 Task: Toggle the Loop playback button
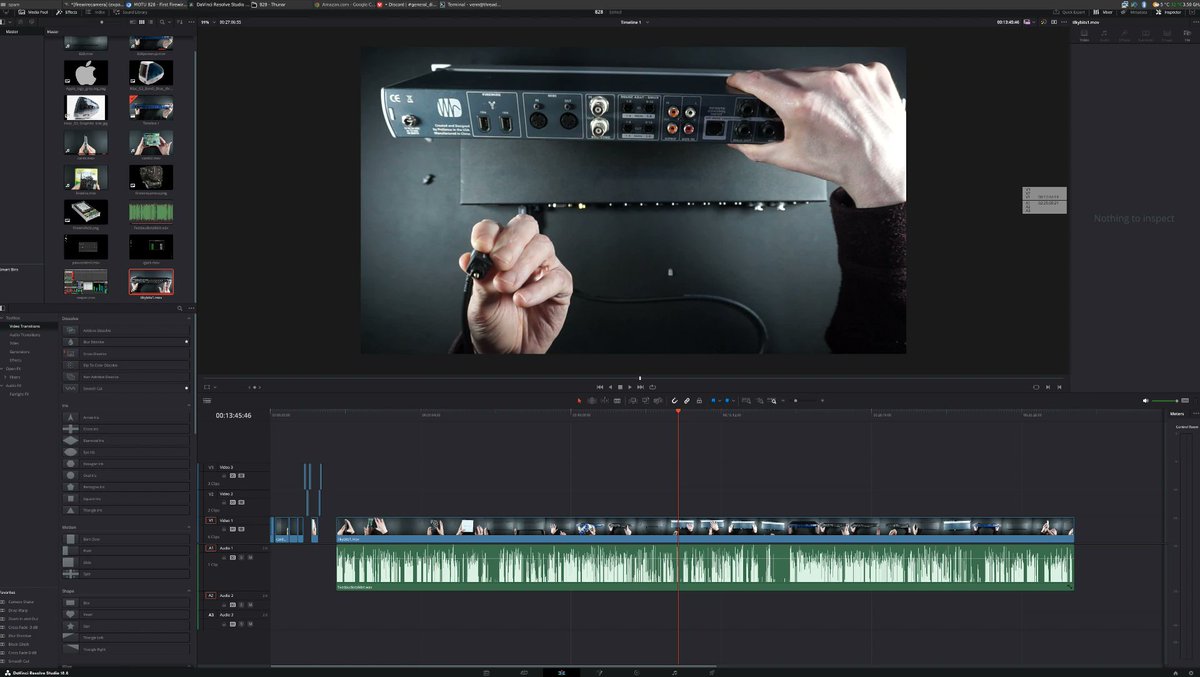coord(652,386)
